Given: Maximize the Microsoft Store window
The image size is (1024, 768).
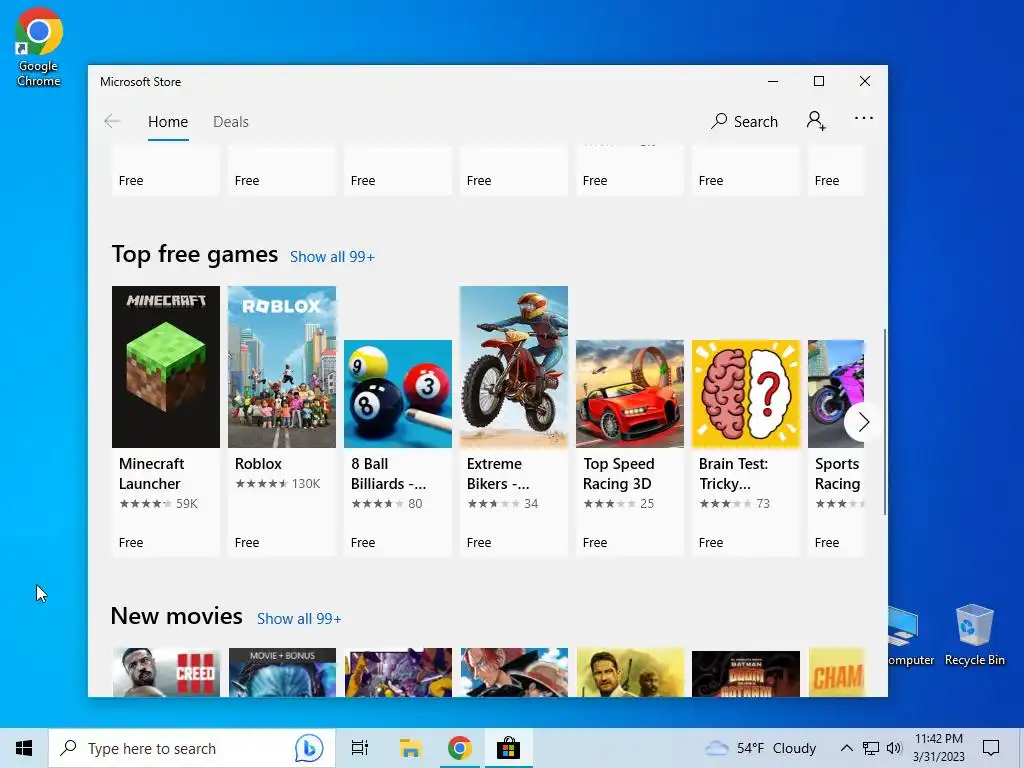Looking at the screenshot, I should click(x=819, y=81).
